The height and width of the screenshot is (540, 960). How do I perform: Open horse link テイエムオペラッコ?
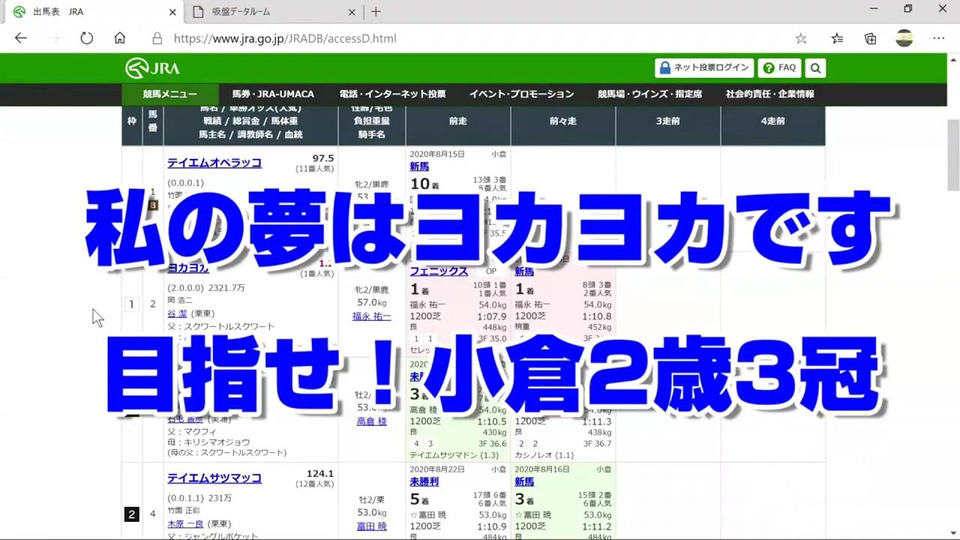tap(214, 163)
